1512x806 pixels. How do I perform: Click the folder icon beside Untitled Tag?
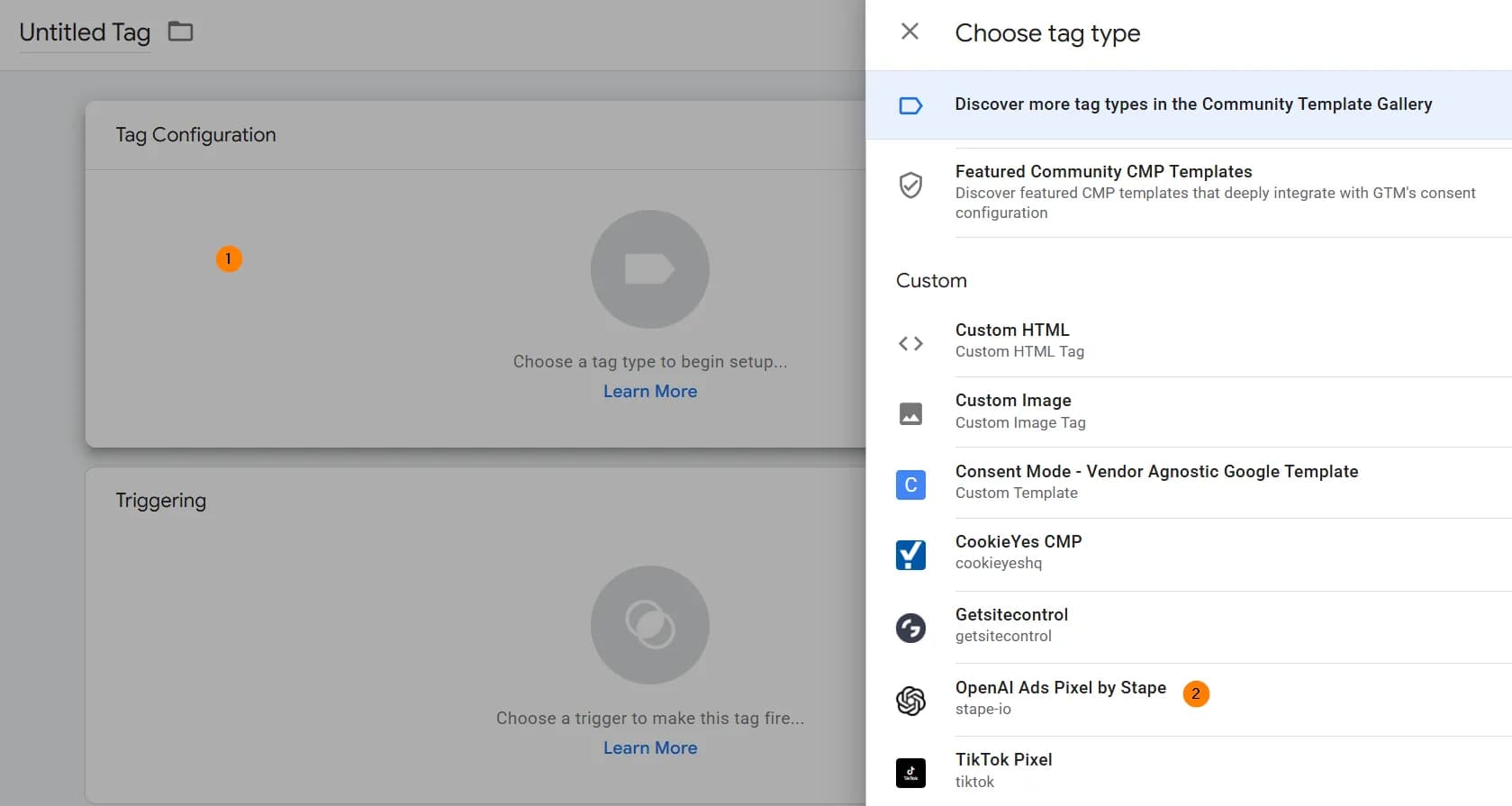pos(181,32)
